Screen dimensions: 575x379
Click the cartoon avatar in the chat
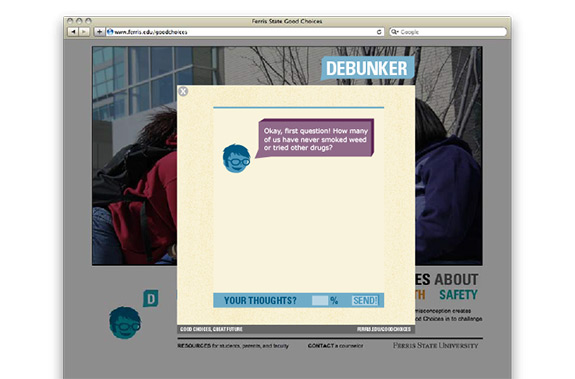click(x=237, y=158)
